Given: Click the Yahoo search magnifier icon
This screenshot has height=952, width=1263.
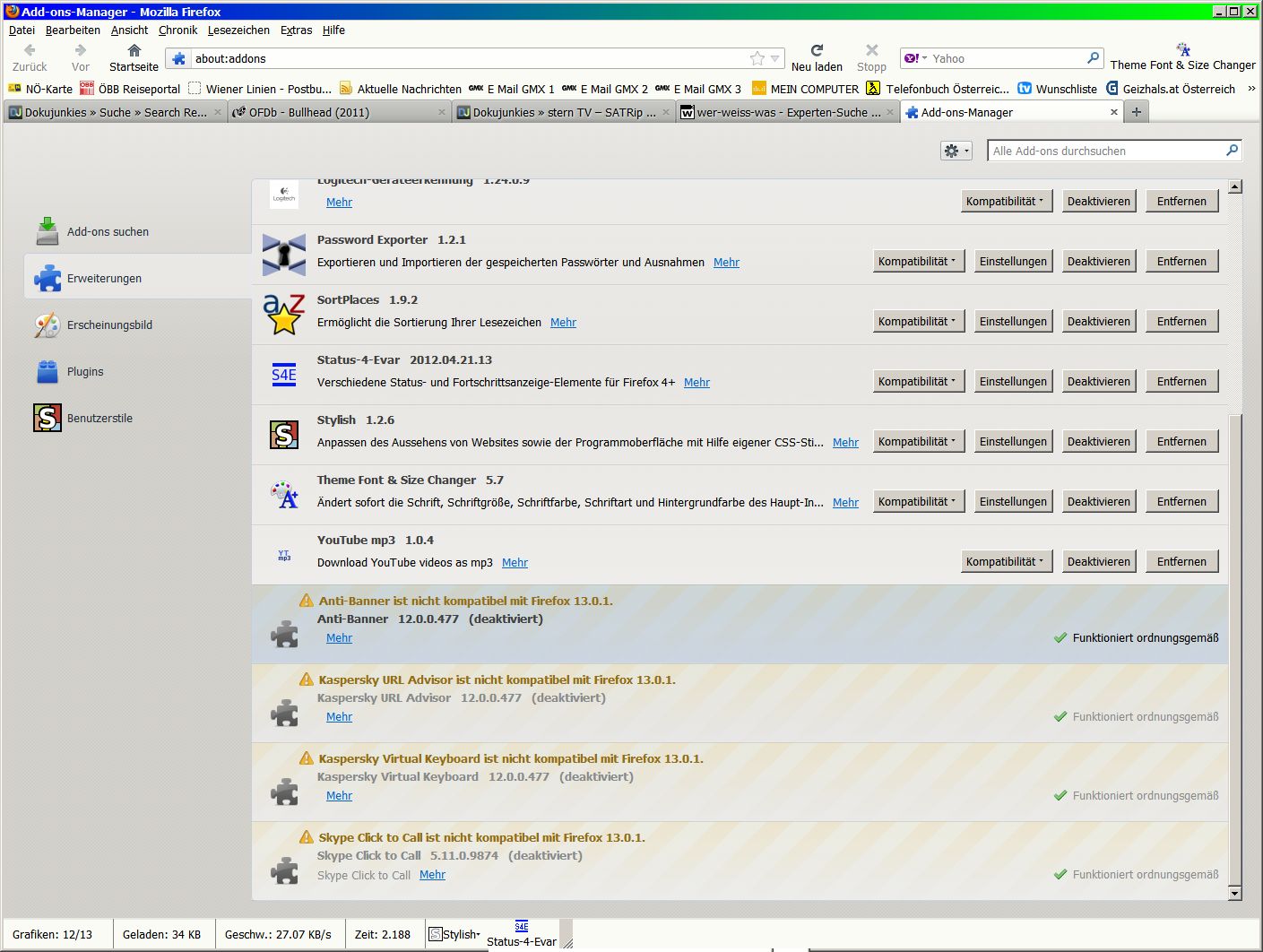Looking at the screenshot, I should click(x=1093, y=58).
